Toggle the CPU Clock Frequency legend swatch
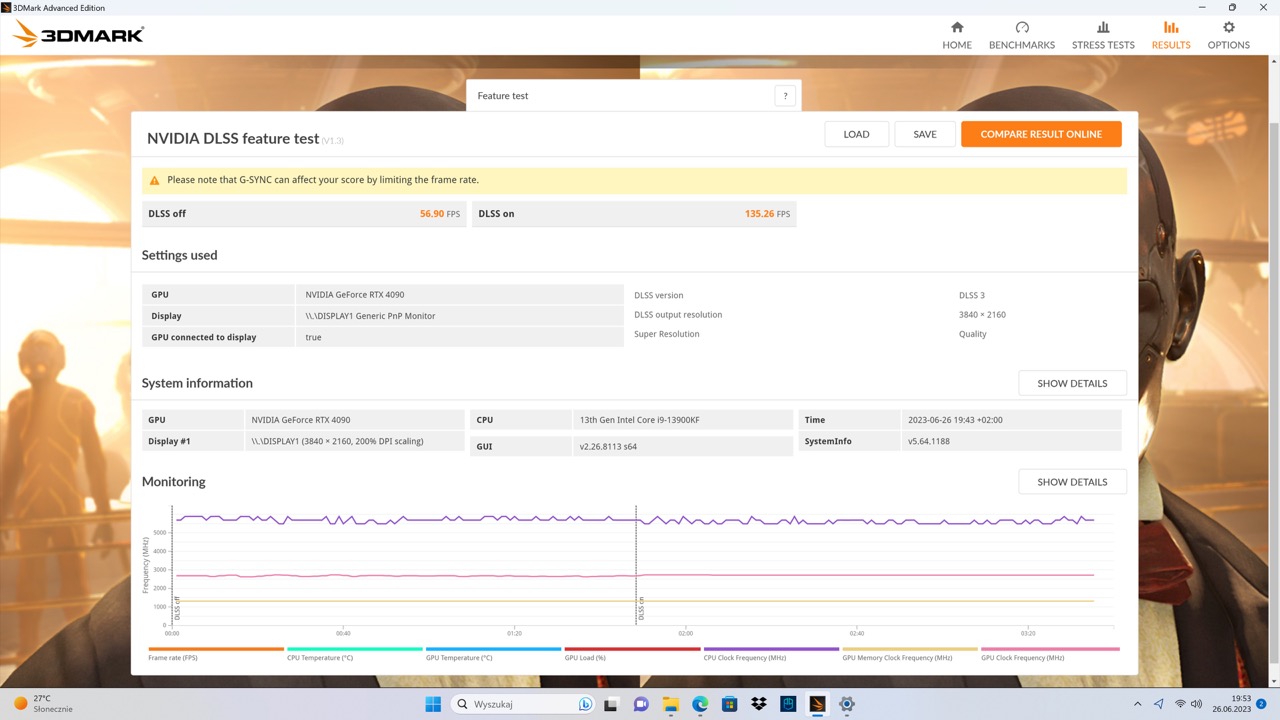Viewport: 1280px width, 720px height. 771,649
